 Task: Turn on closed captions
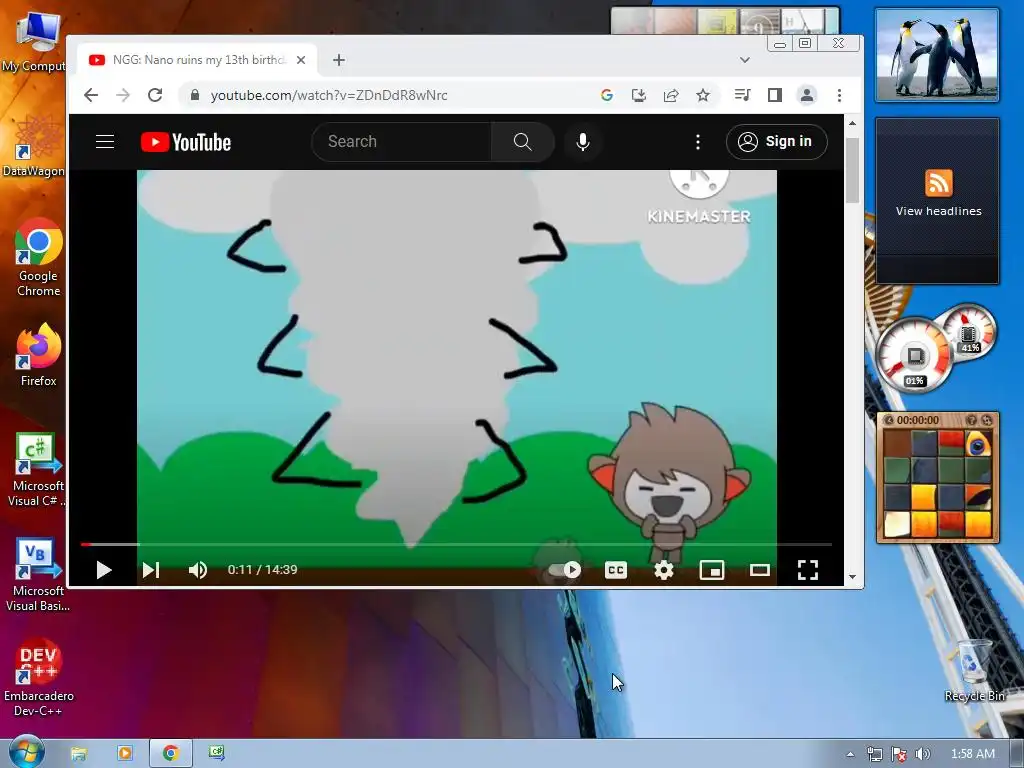pos(616,570)
